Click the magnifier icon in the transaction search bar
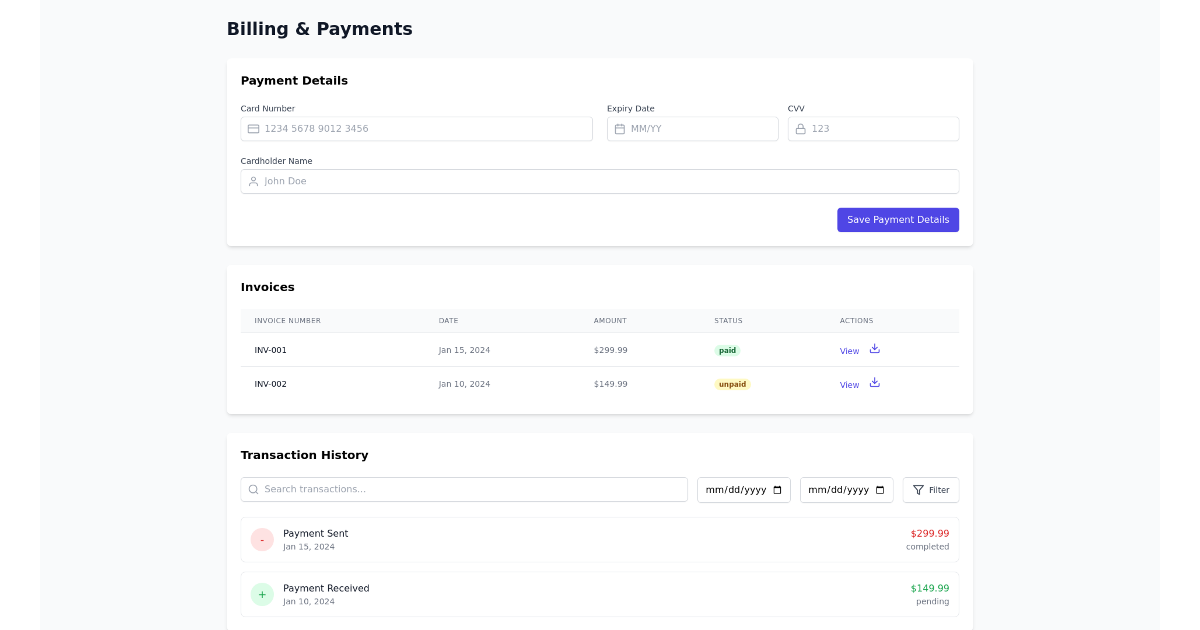Screen dimensions: 1200x630 coord(253,489)
